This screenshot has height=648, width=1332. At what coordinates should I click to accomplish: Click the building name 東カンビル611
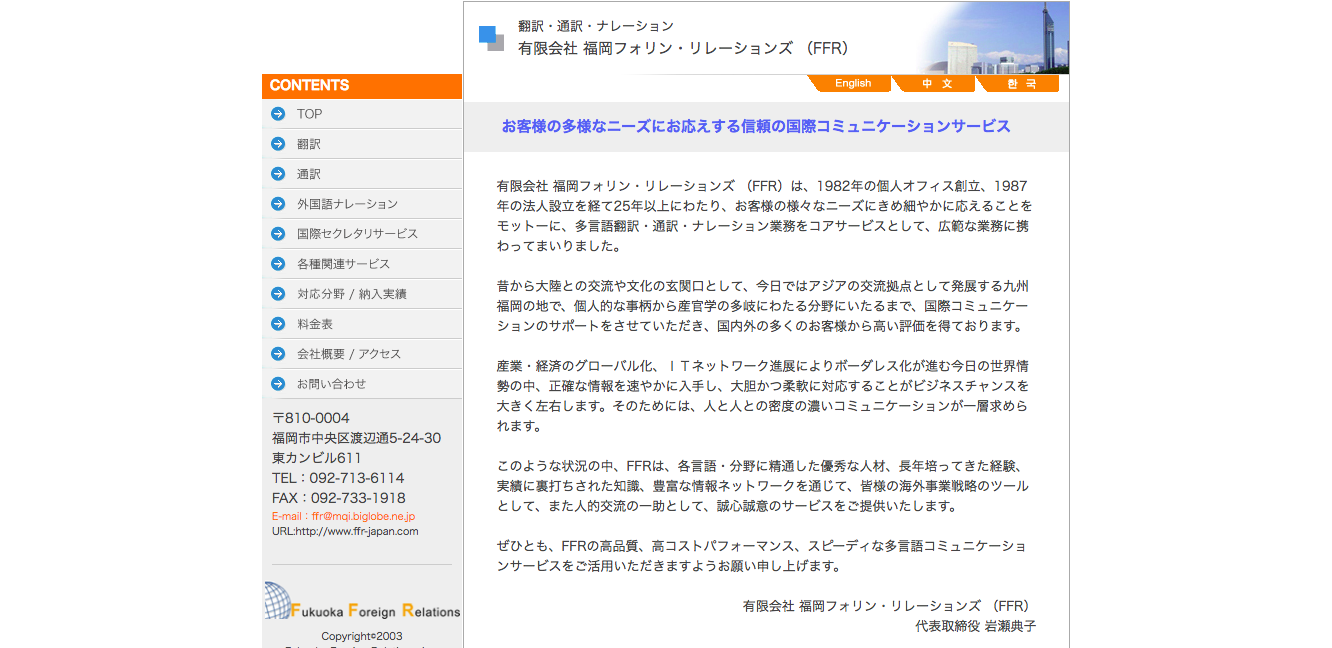(x=317, y=458)
